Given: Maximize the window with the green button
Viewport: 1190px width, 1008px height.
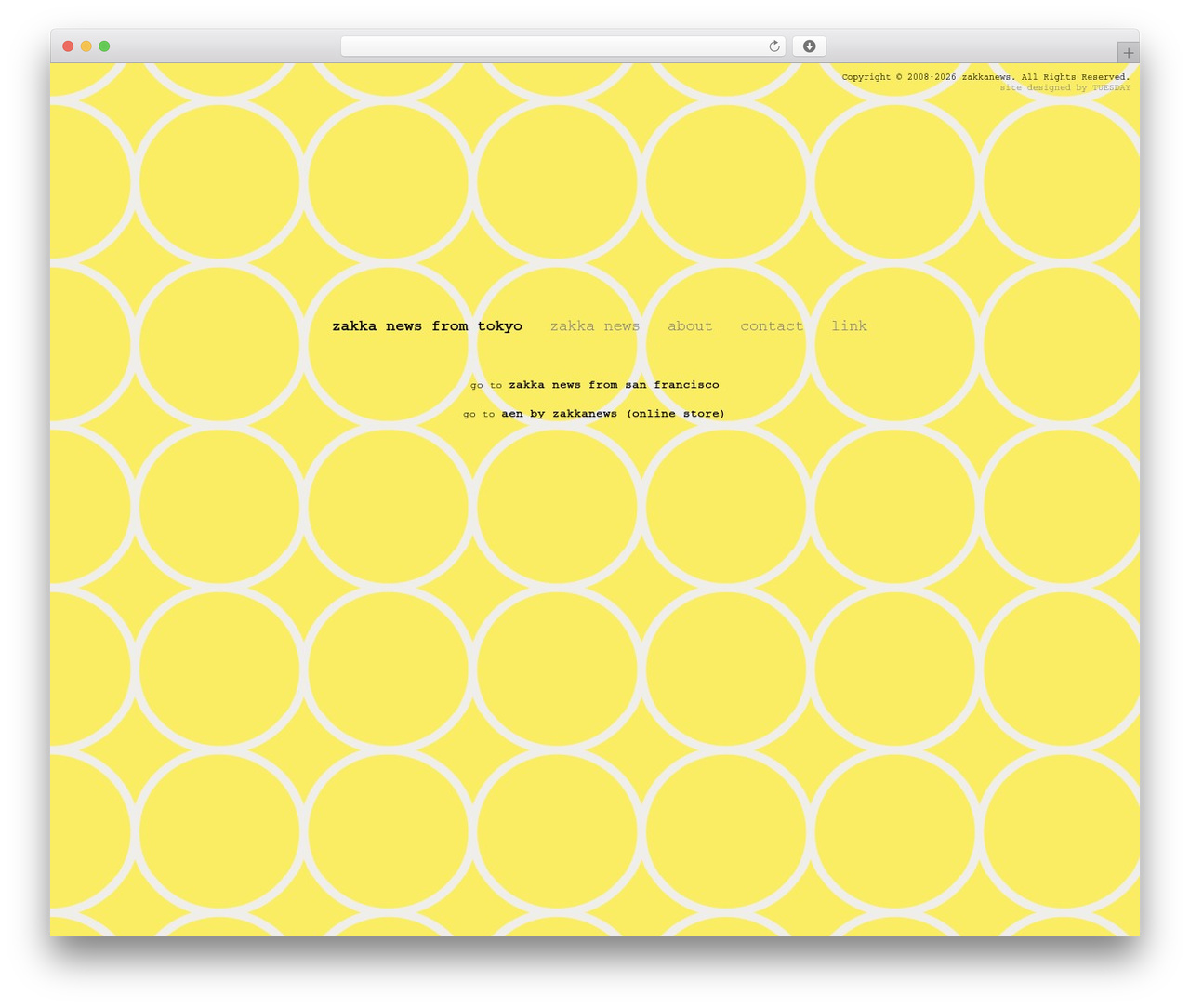Looking at the screenshot, I should coord(104,46).
